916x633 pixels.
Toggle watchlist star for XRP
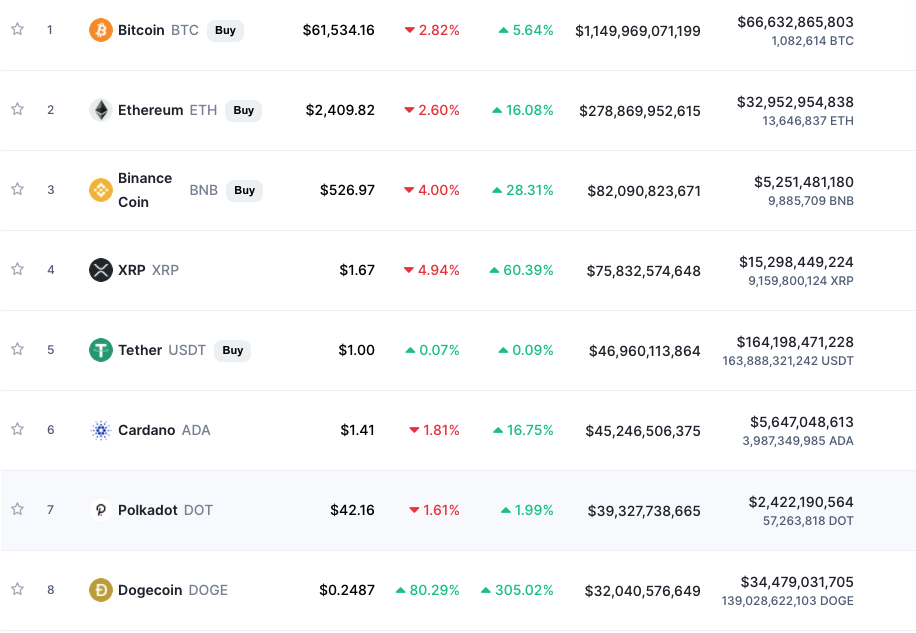[18, 269]
